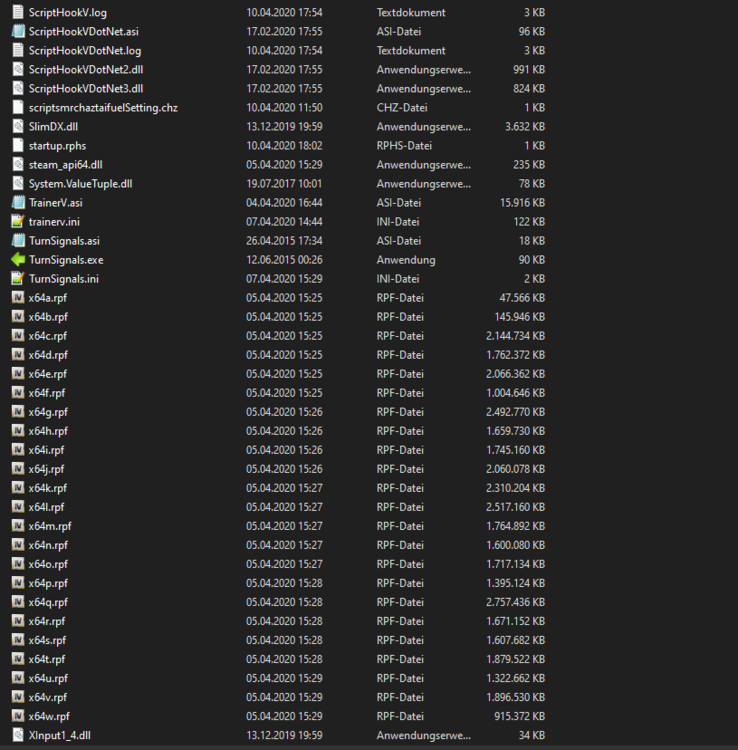Select the startup.rphs blank file icon
The width and height of the screenshot is (738, 750).
tap(18, 145)
